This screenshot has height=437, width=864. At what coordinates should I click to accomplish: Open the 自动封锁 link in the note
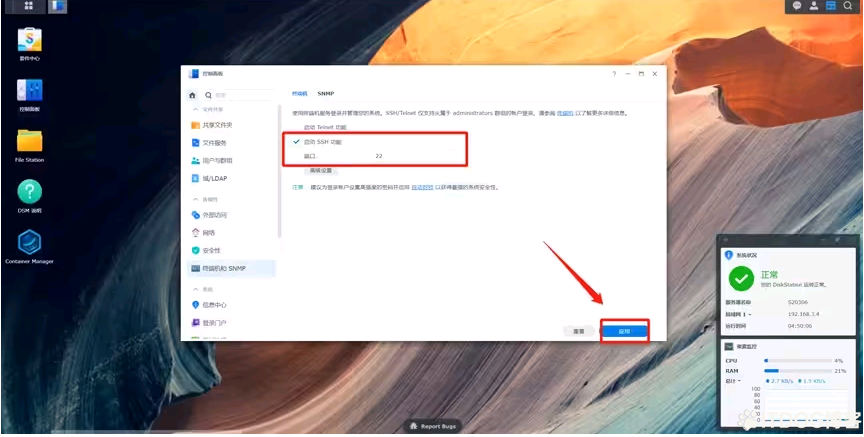coord(422,187)
